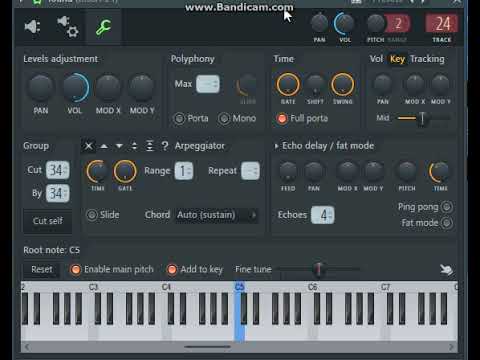480x360 pixels.
Task: Enable Ping pong echo mode
Action: point(447,207)
